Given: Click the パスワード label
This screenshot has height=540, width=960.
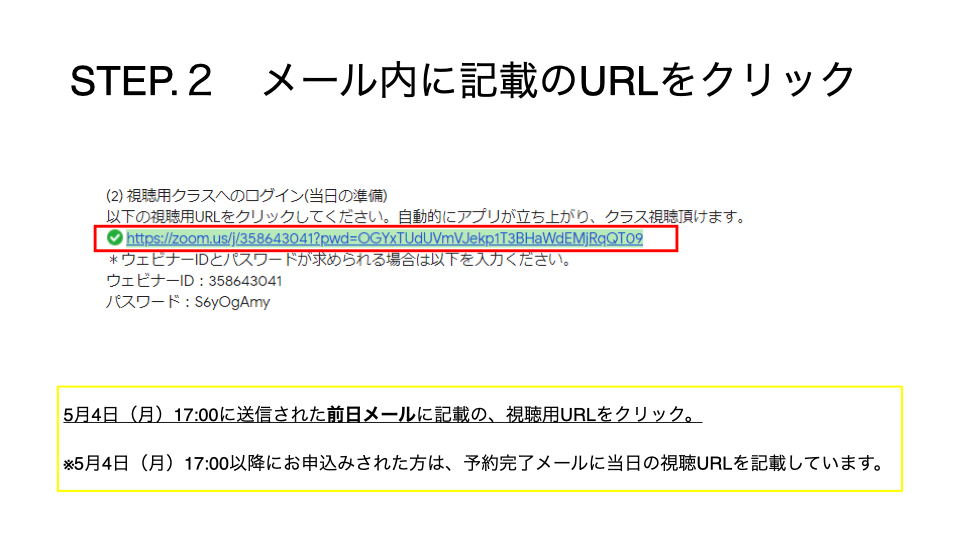Looking at the screenshot, I should [x=143, y=302].
